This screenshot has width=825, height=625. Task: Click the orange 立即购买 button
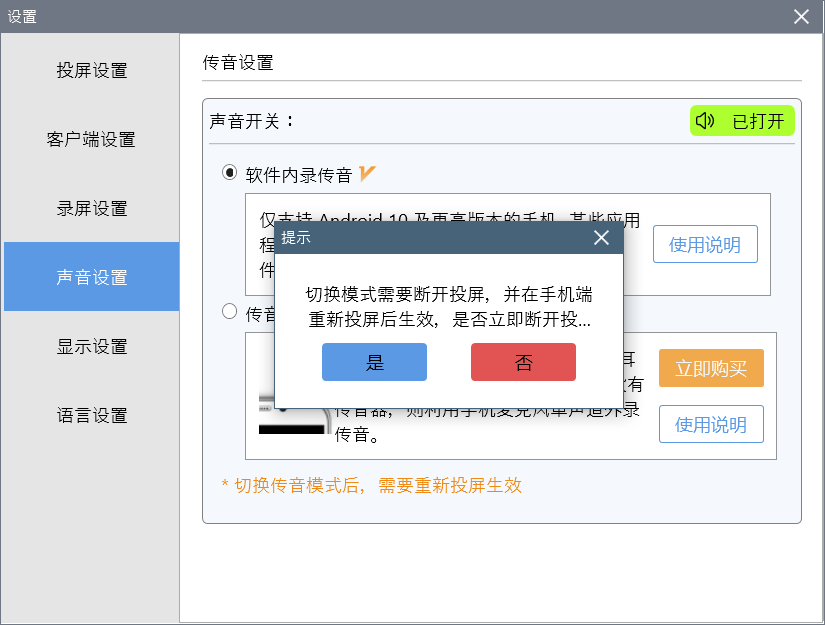point(711,368)
